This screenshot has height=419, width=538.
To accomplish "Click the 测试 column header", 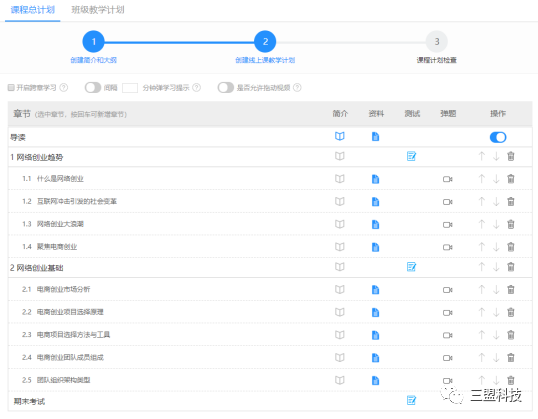I will coord(412,114).
